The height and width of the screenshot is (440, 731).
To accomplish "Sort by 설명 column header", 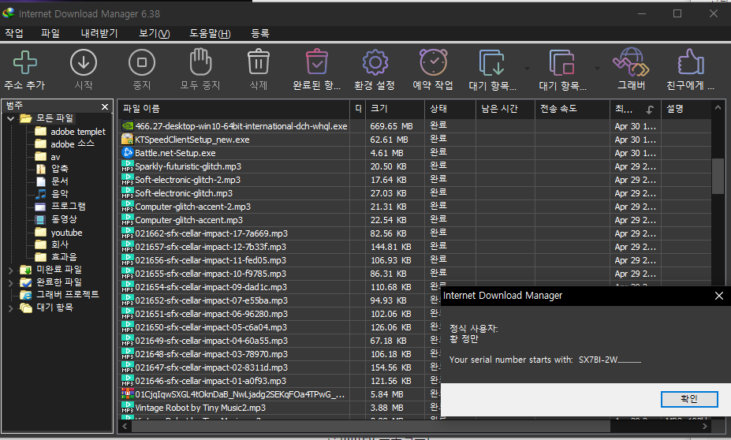I will click(x=686, y=109).
